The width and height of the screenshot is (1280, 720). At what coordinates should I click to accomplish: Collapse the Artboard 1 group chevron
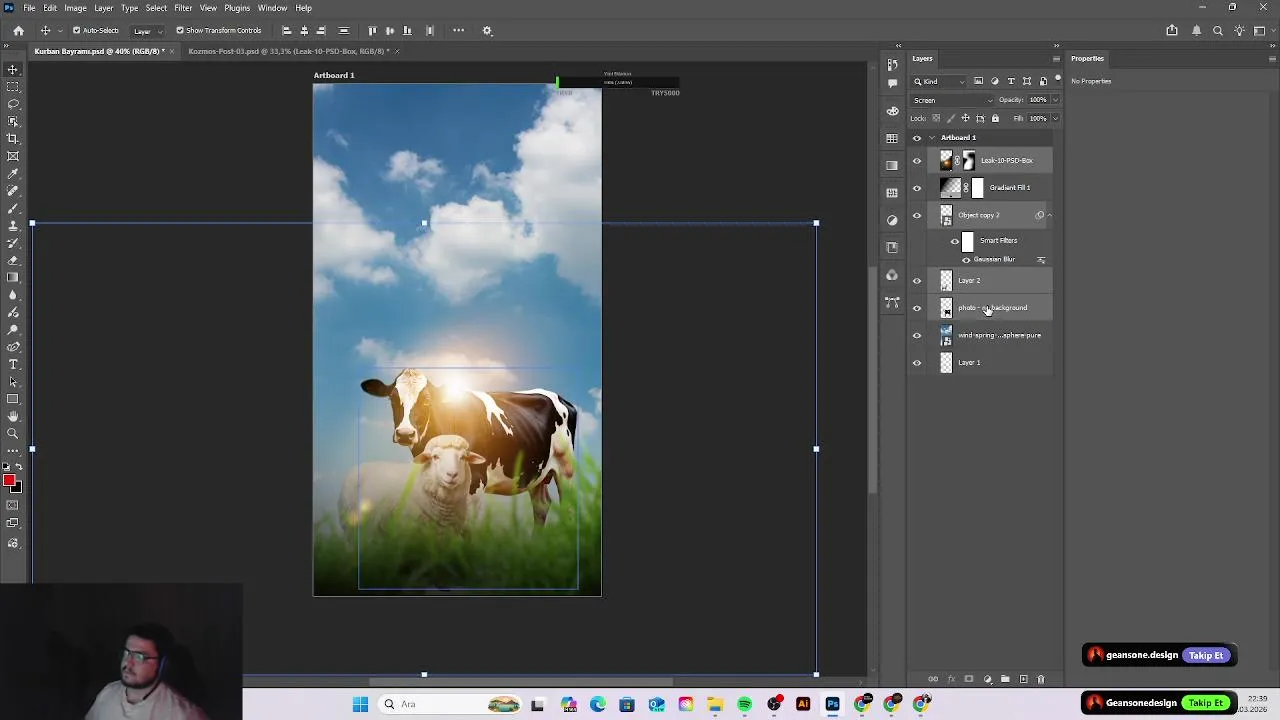pos(932,138)
